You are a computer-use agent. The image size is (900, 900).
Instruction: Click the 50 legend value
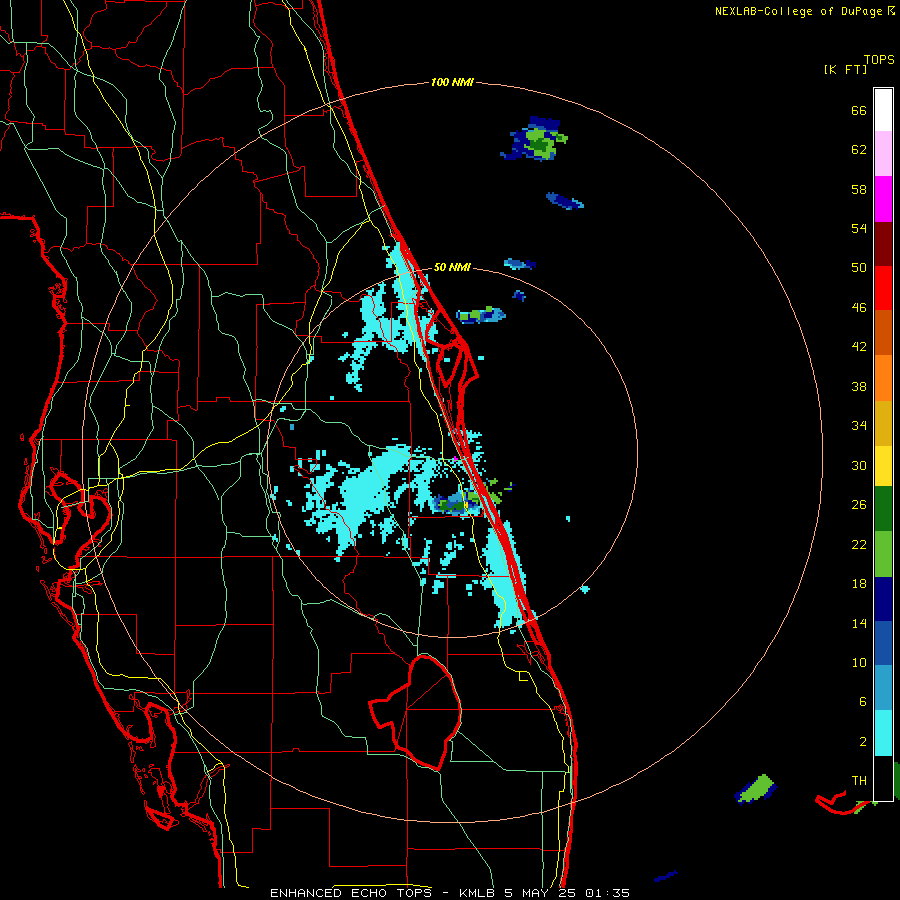tap(859, 268)
